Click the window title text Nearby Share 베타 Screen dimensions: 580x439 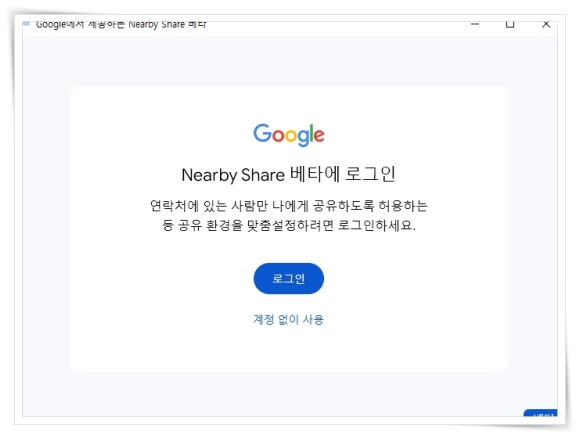167,24
